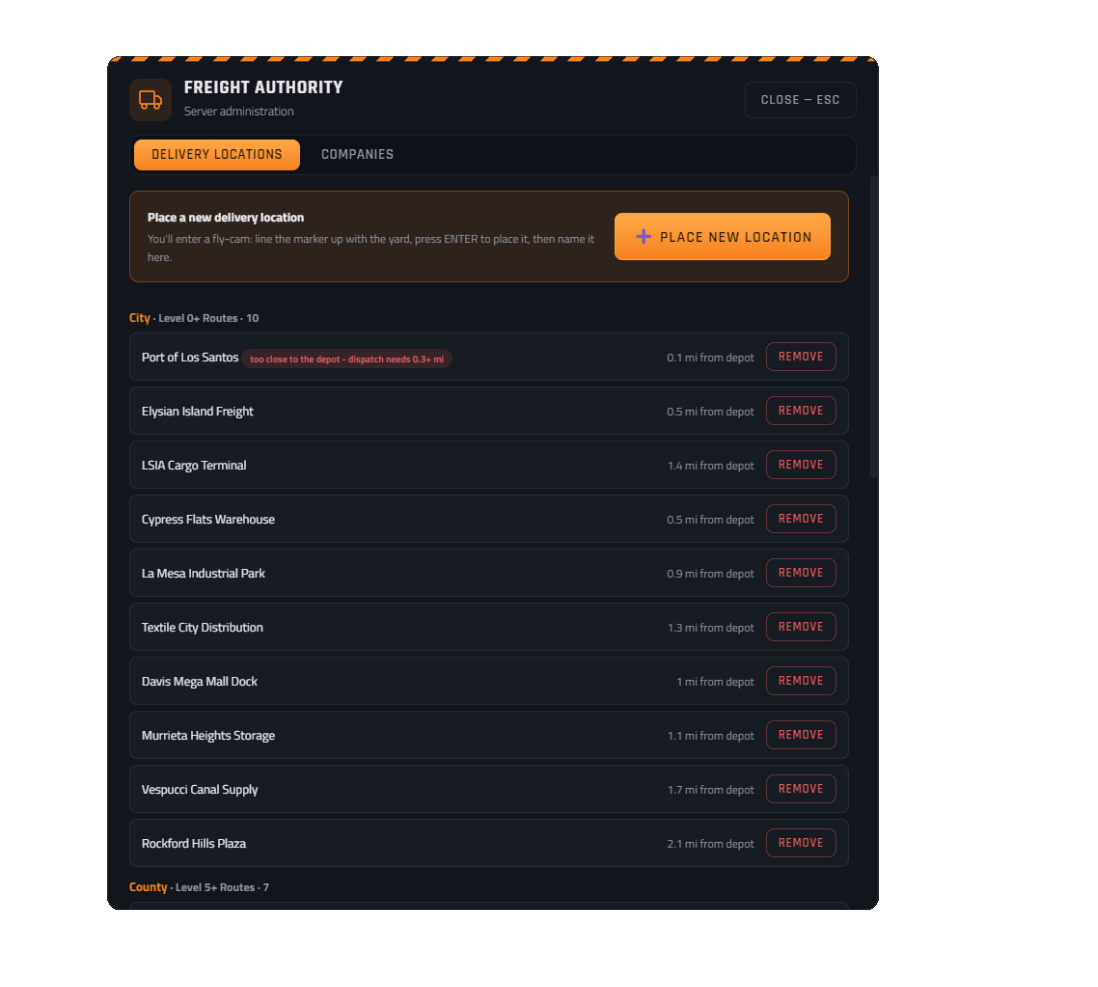This screenshot has height=987, width=1098.
Task: Select 'Murrieta Heights Storage' name text
Action: 208,735
